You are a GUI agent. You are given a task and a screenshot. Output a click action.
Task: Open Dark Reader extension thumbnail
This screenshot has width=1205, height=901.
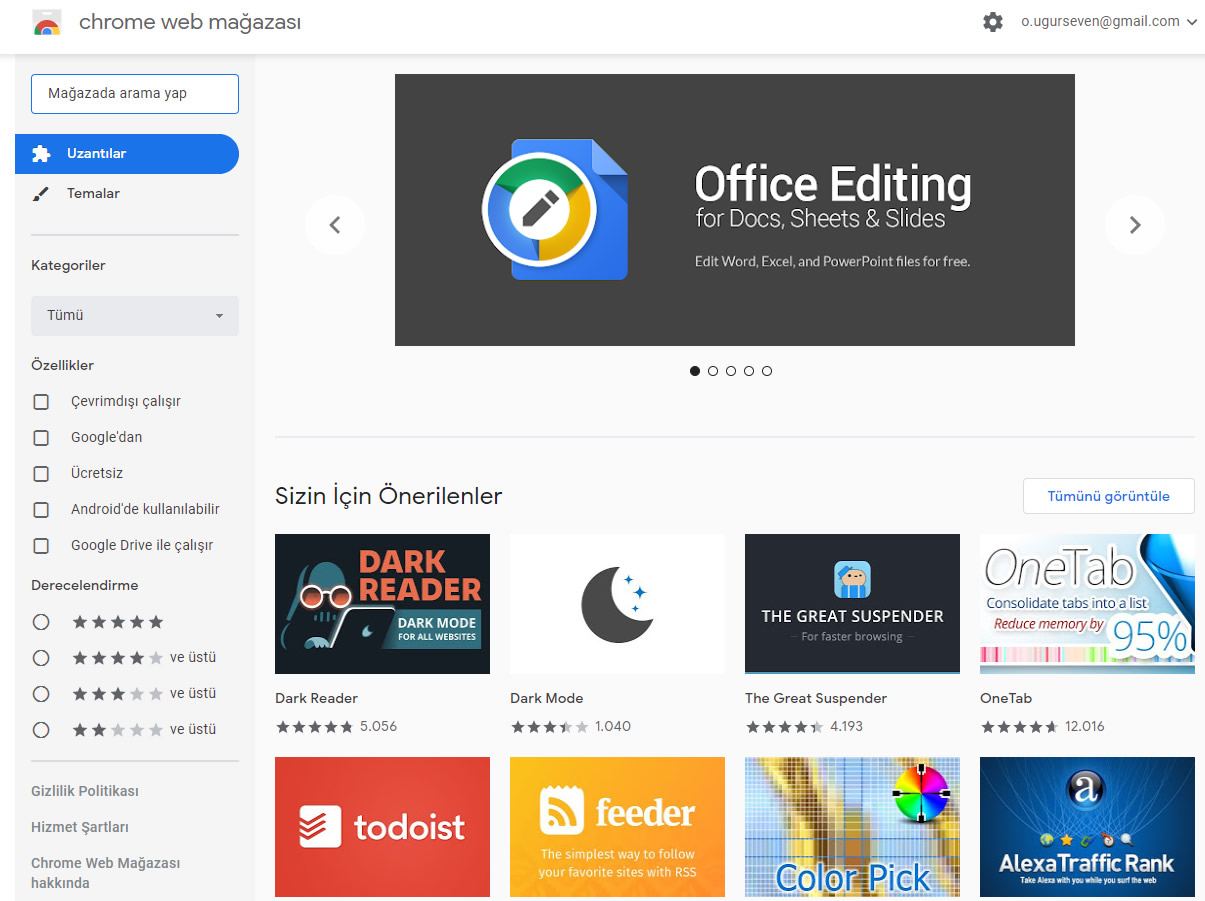click(382, 604)
